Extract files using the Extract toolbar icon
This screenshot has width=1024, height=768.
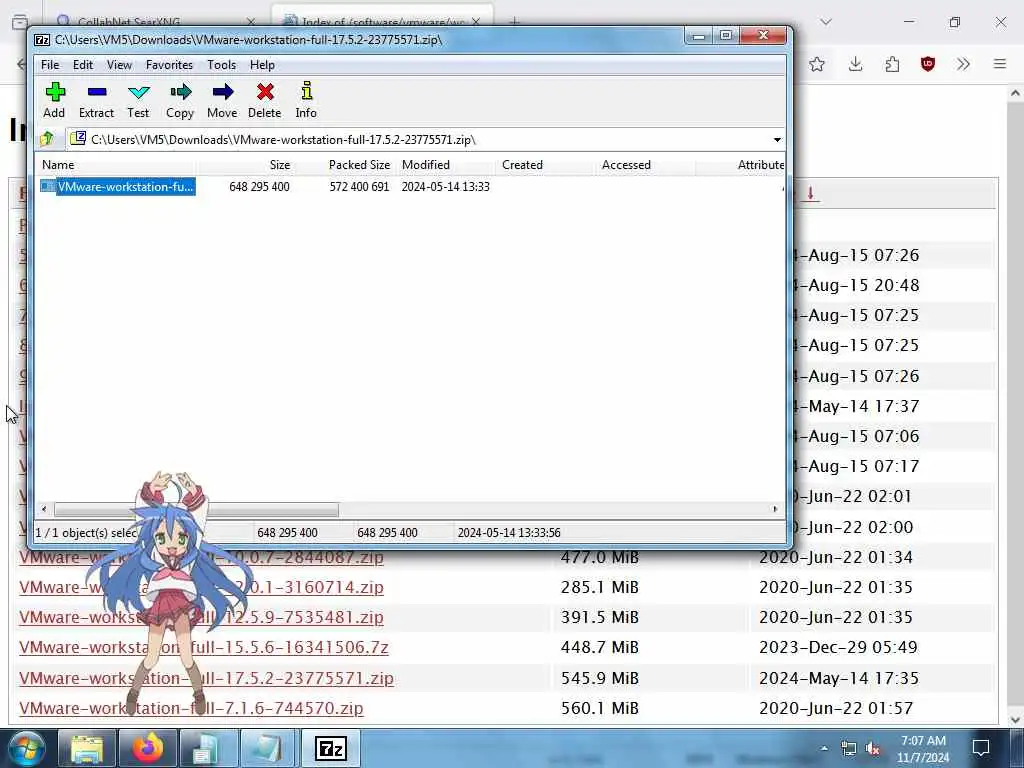97,100
